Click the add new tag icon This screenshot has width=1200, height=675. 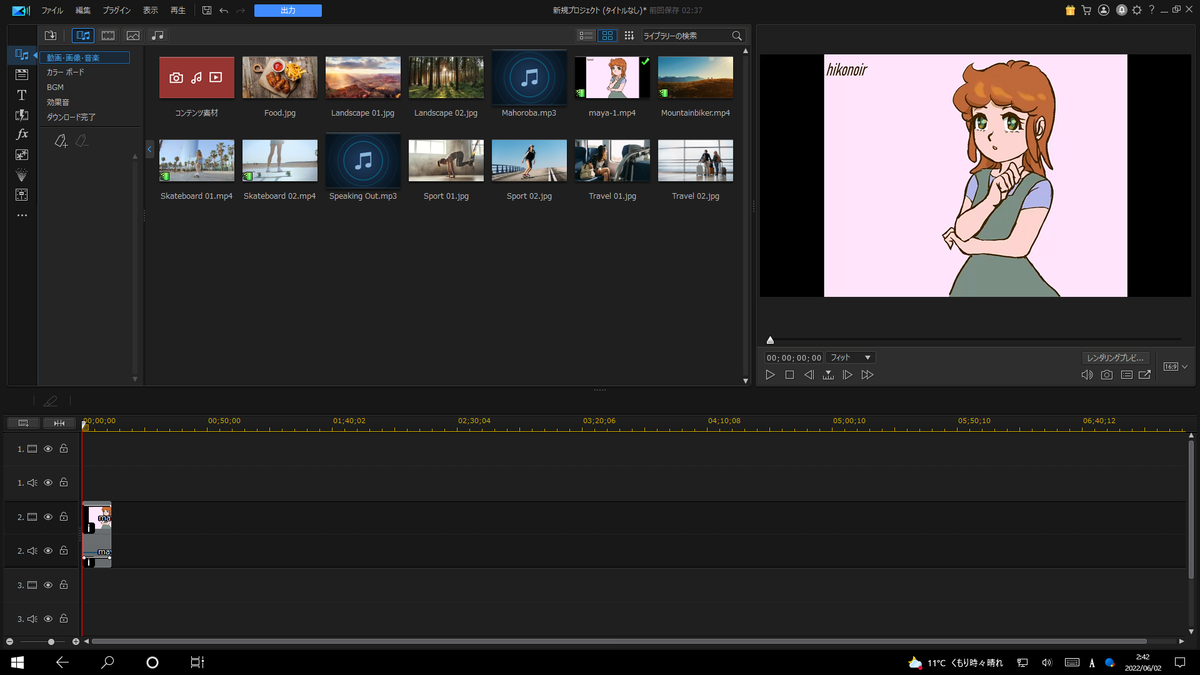(61, 141)
